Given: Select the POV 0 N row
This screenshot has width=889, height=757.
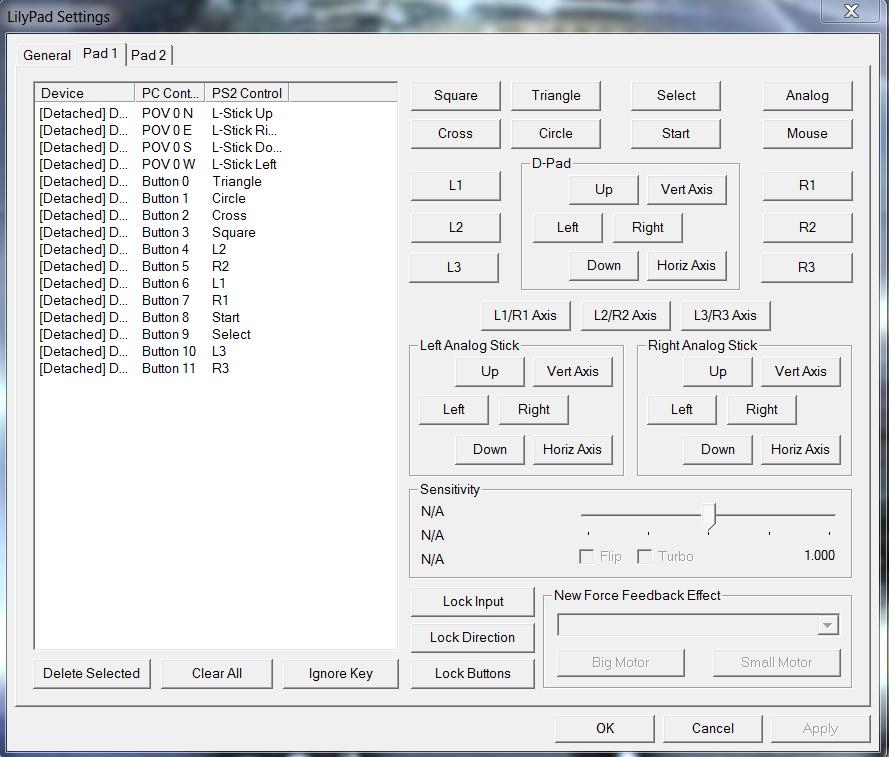Looking at the screenshot, I should 215,113.
